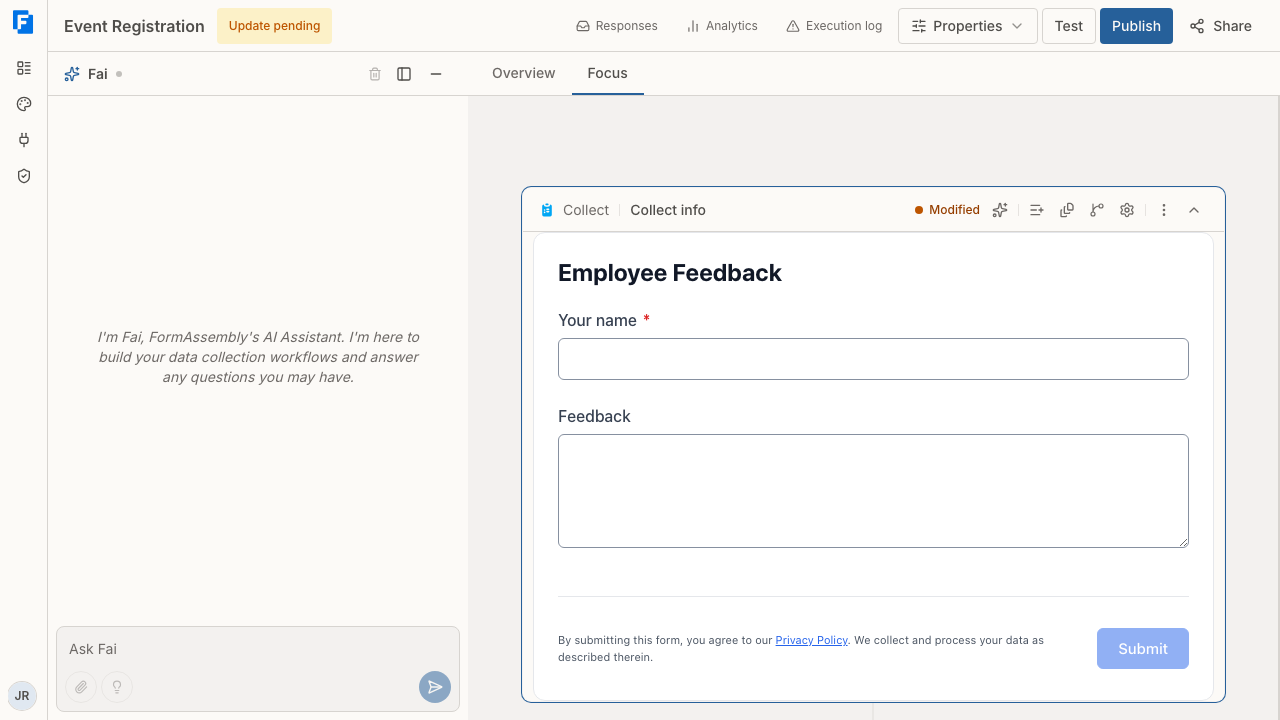Click the Employee Feedback heading

click(670, 273)
